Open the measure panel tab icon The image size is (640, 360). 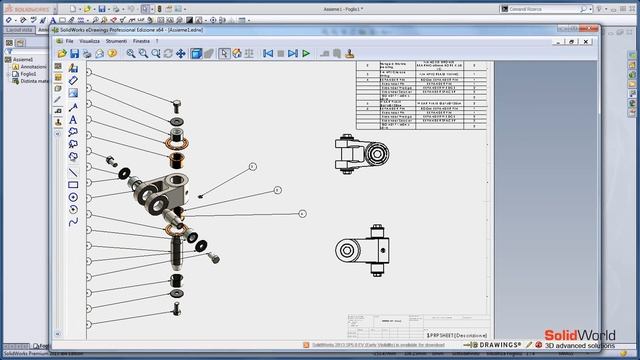tap(58, 111)
